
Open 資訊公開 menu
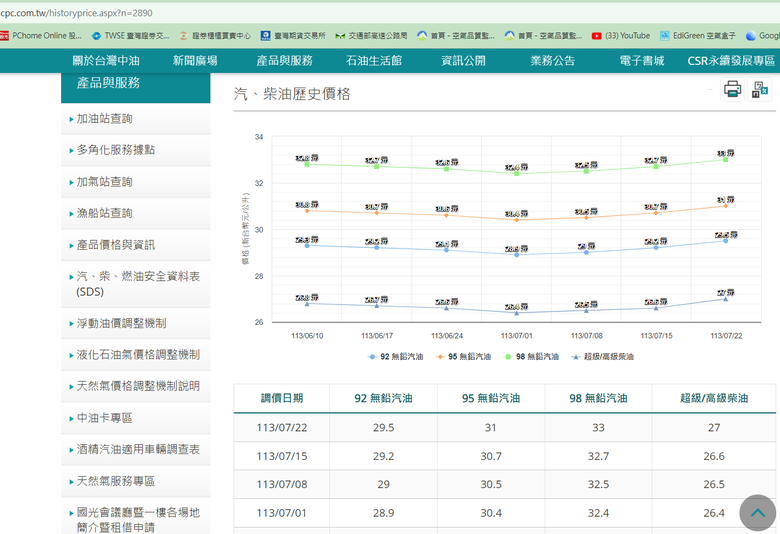pos(463,61)
